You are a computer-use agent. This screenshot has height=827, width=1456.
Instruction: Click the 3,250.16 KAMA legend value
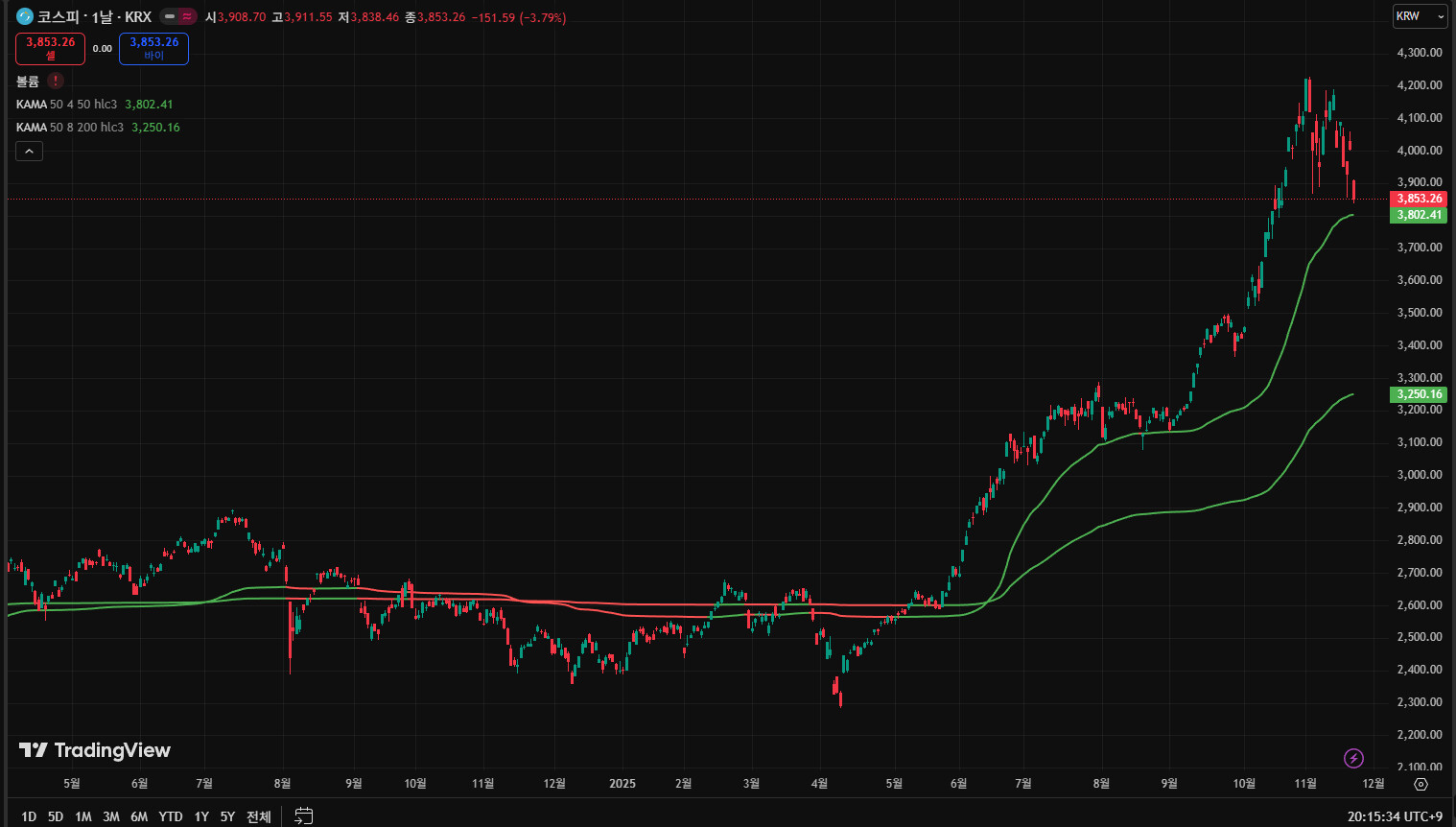pos(155,128)
